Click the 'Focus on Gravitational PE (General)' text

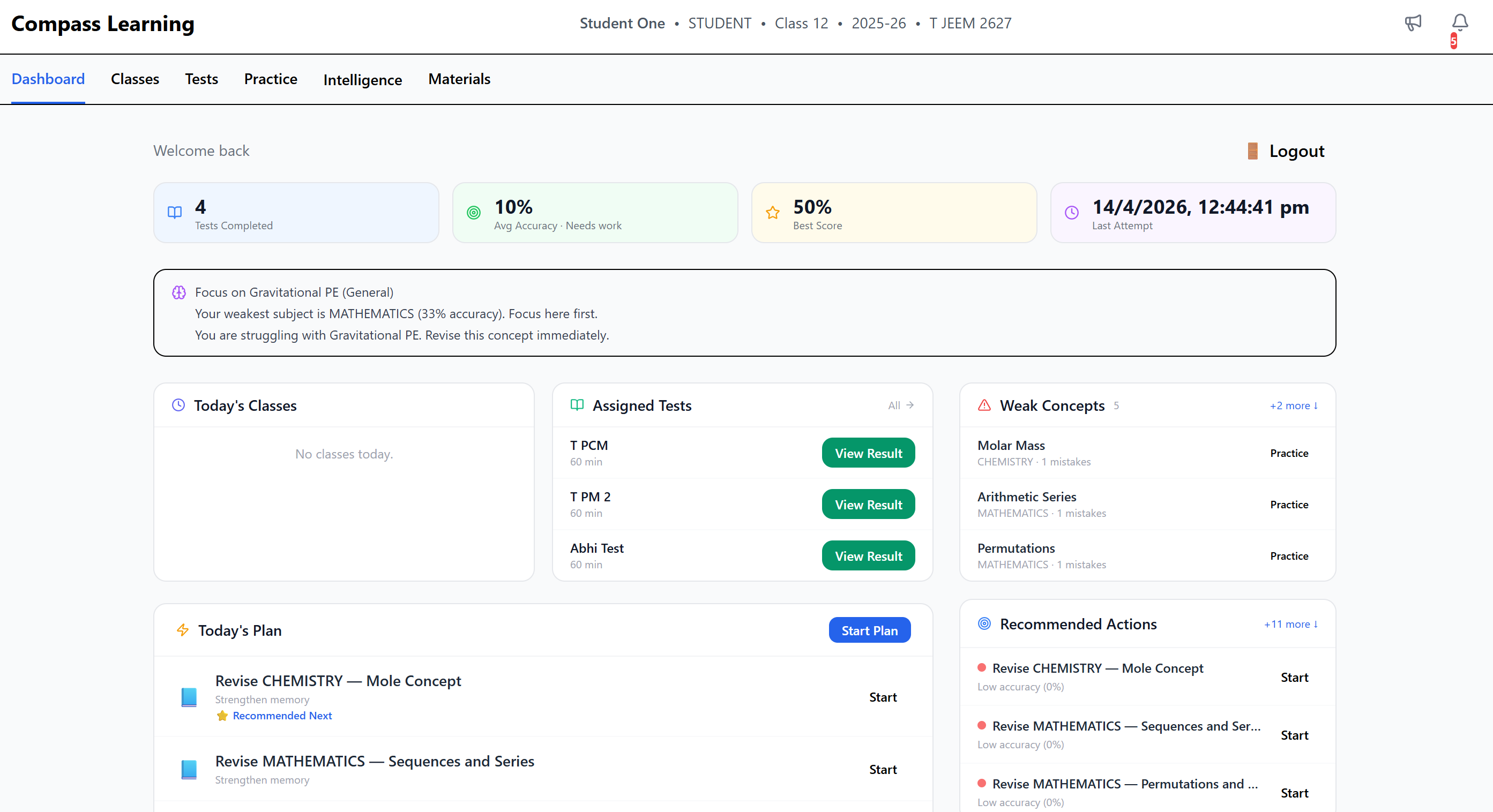pos(294,292)
